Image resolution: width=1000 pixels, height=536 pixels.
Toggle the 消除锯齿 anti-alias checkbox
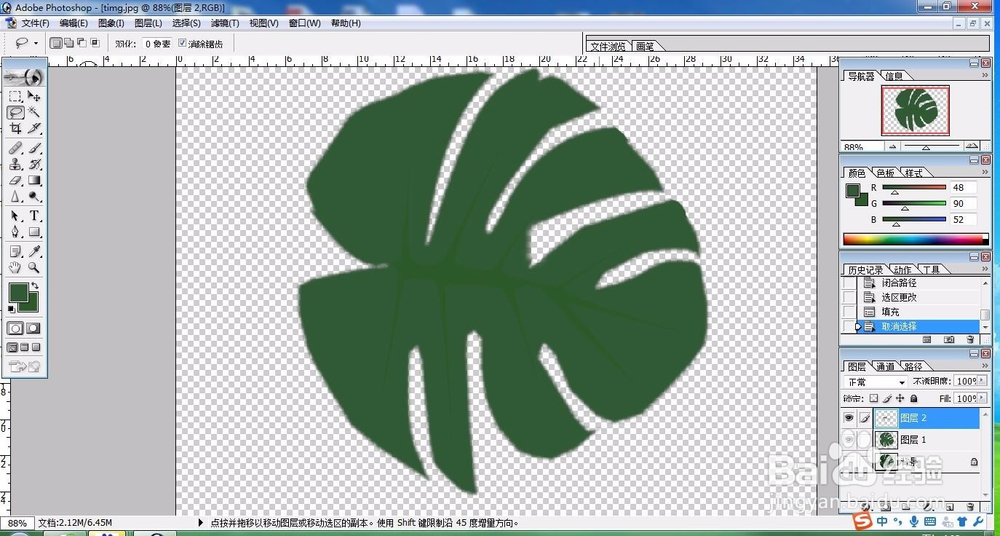pos(182,43)
